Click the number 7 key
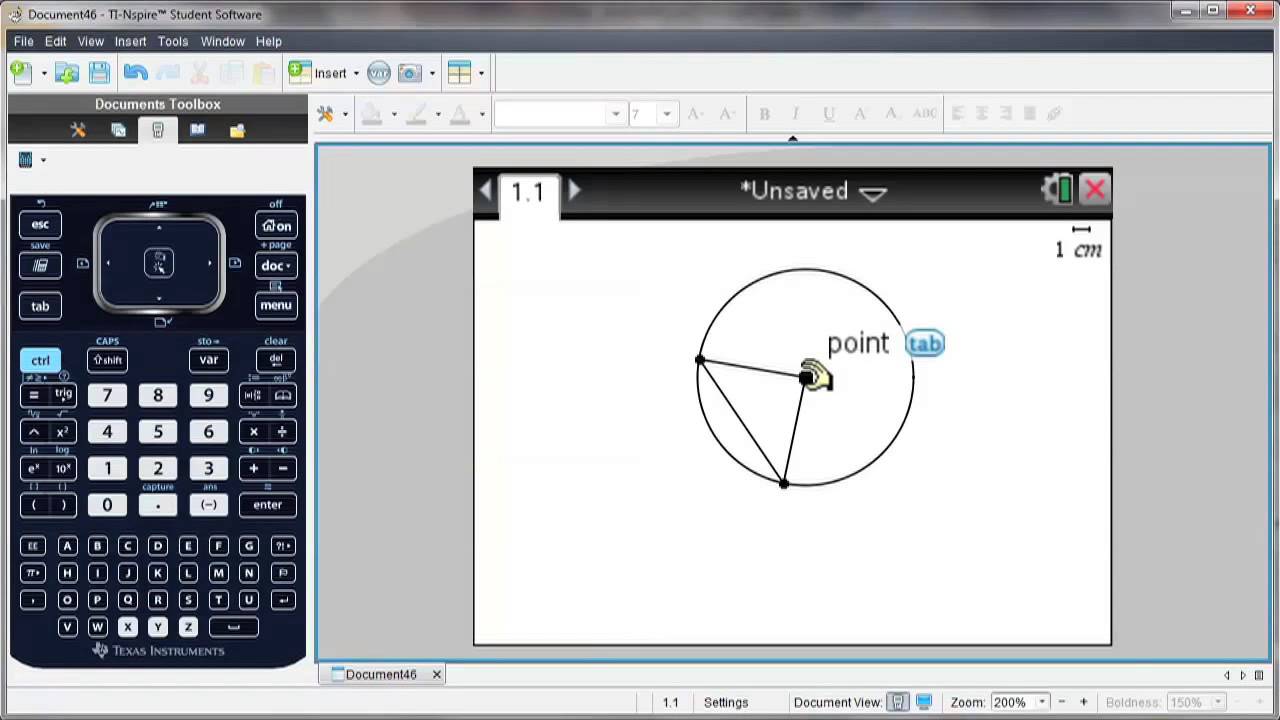Screen dimensions: 1280x720 tap(107, 396)
